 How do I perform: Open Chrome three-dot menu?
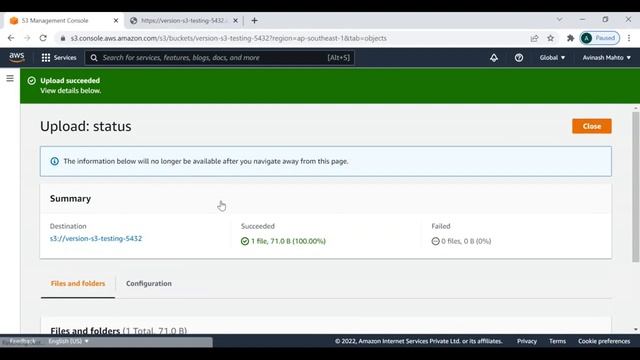pos(629,38)
